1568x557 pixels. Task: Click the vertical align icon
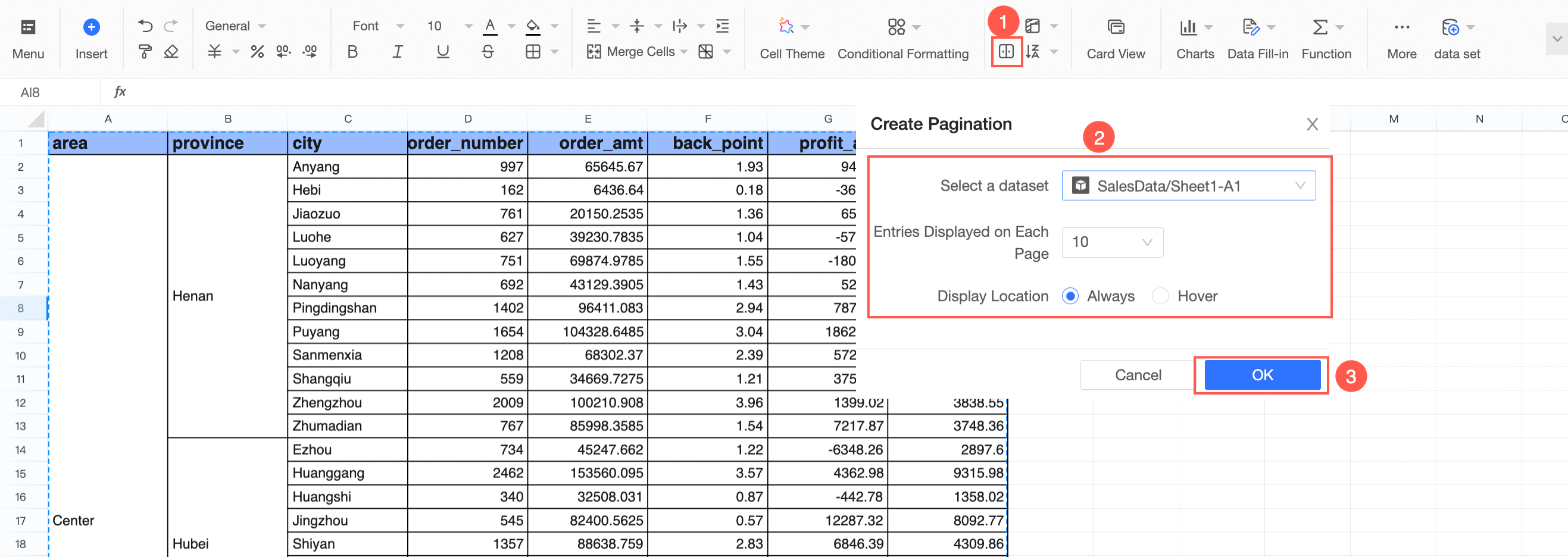(637, 26)
